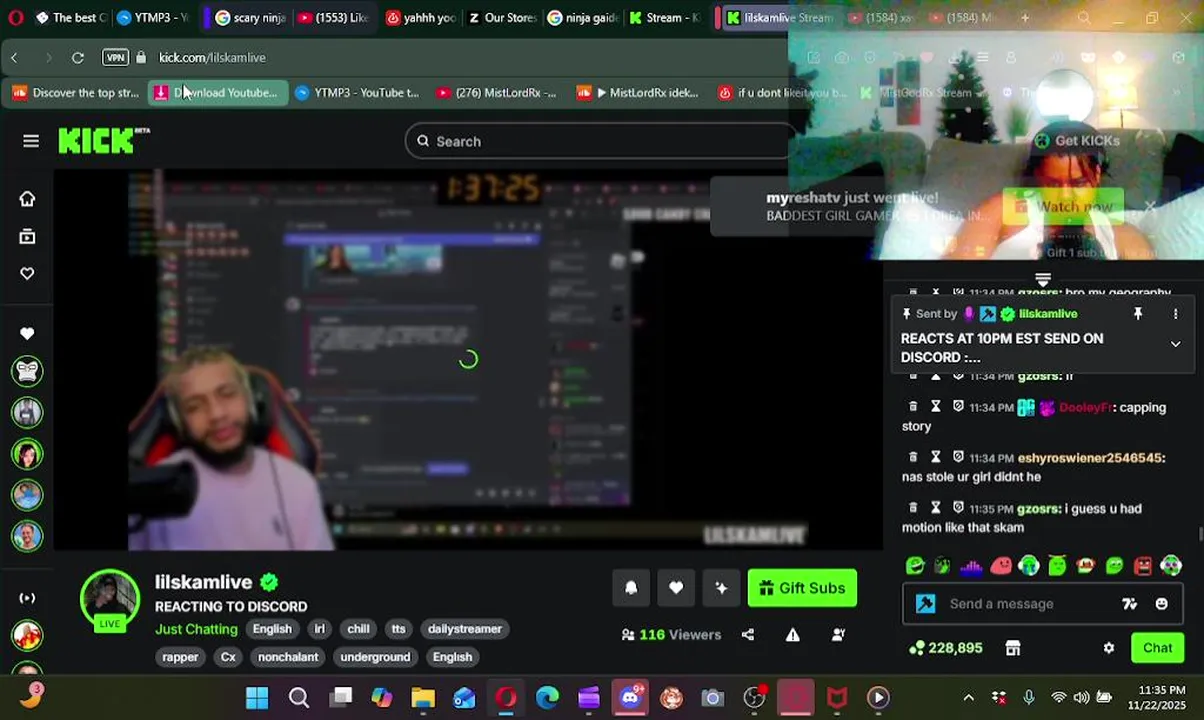Viewport: 1204px width, 720px height.
Task: Open 'Discover the top str...' bookmark
Action: tap(75, 93)
